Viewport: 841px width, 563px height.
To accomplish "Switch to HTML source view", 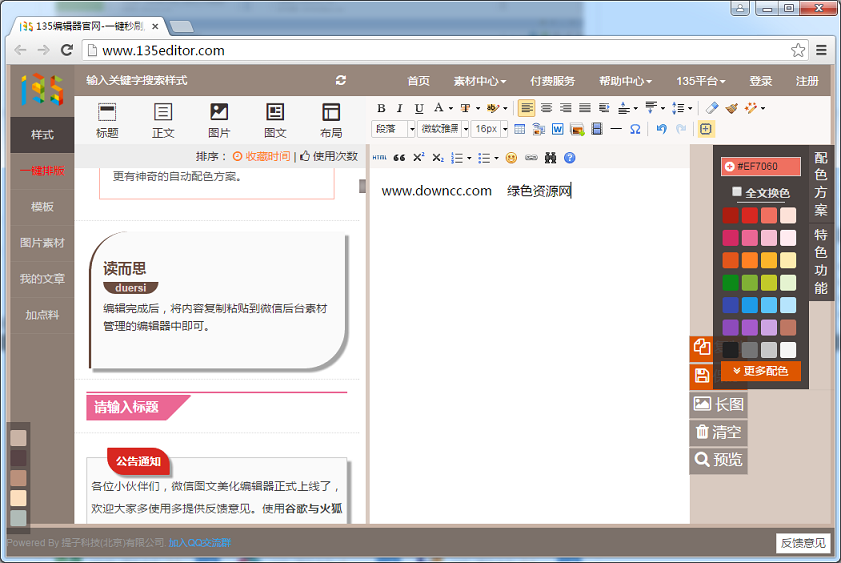I will point(380,158).
